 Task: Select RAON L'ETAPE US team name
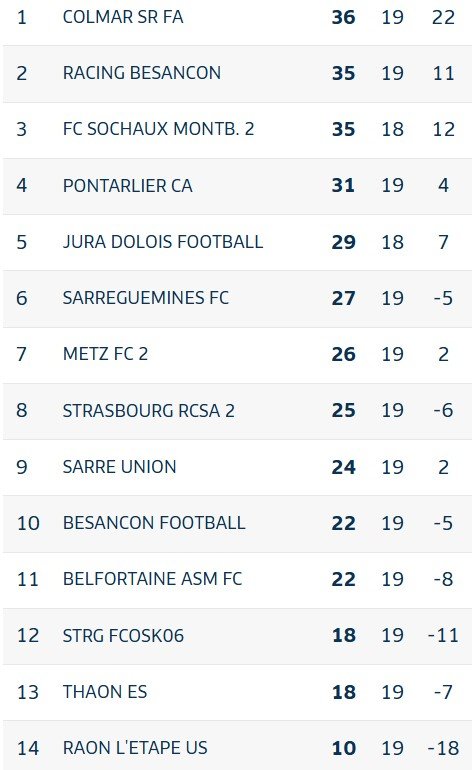coord(135,748)
